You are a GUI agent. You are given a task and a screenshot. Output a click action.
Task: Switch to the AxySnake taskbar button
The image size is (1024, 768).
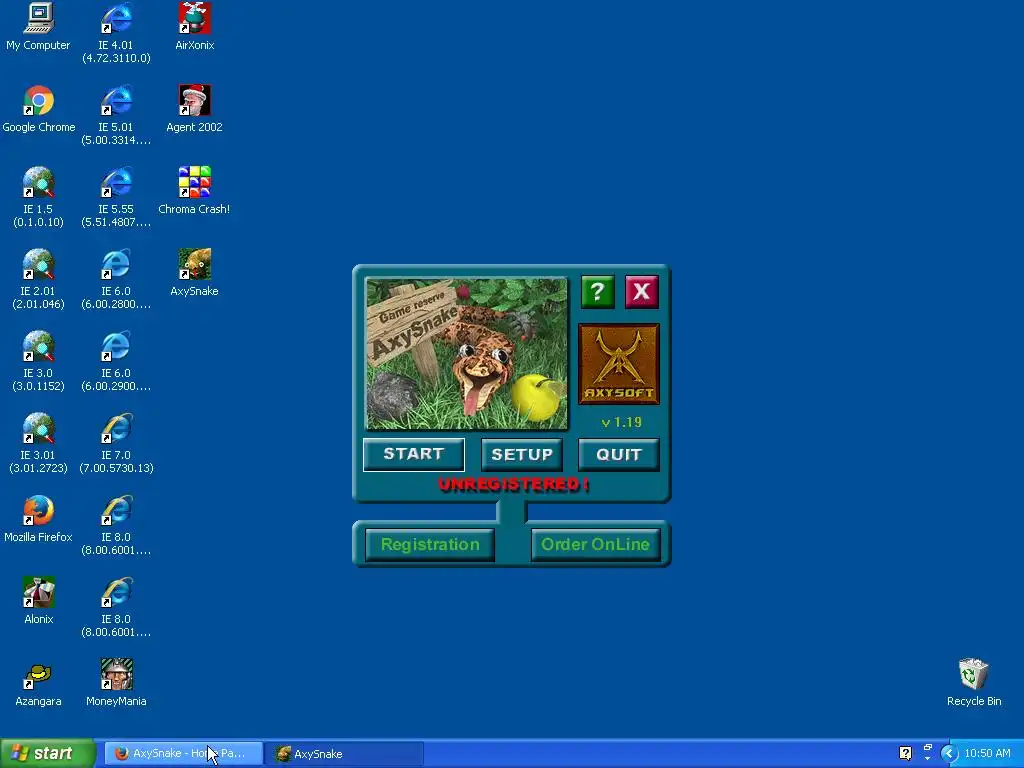(344, 754)
